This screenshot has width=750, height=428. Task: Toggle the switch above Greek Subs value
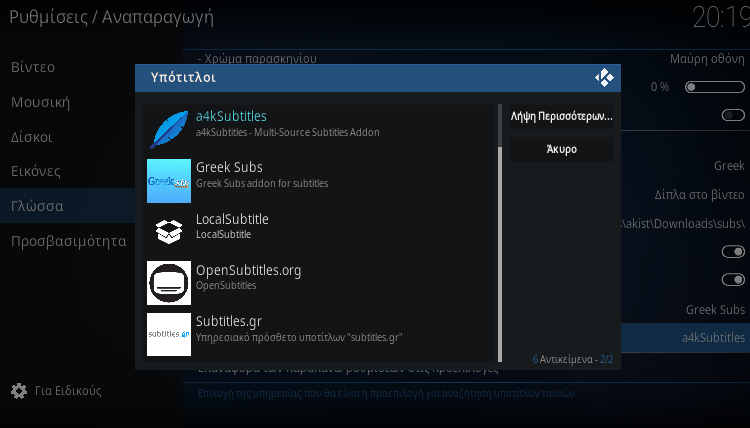733,279
